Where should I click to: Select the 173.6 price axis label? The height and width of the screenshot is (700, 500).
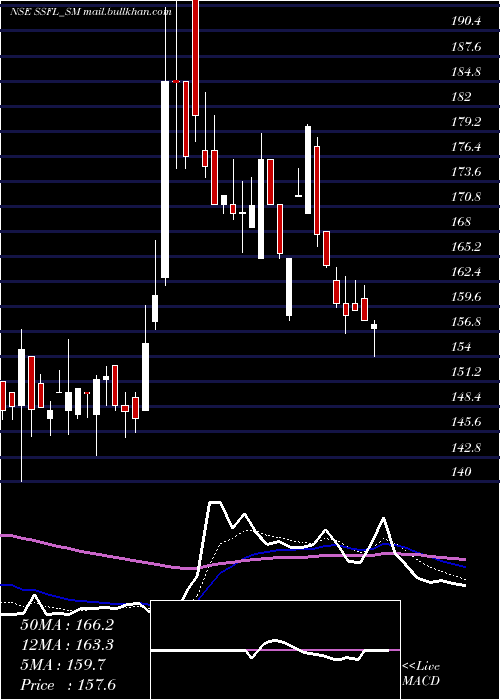coord(466,171)
